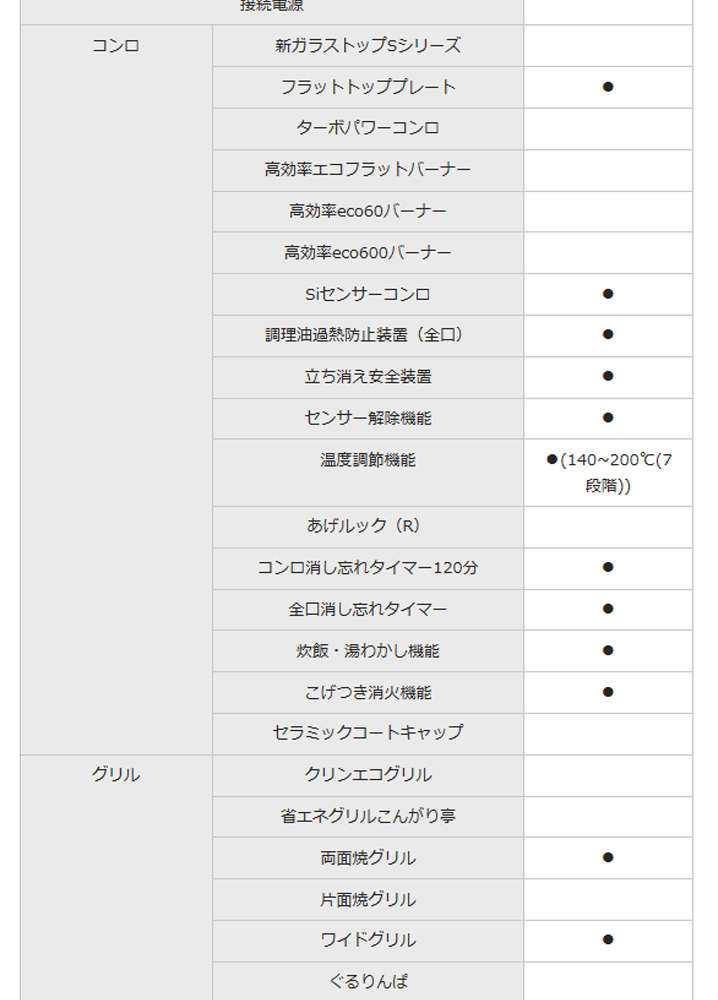
Task: Click the 温度調節機能 row label
Action: 368,460
